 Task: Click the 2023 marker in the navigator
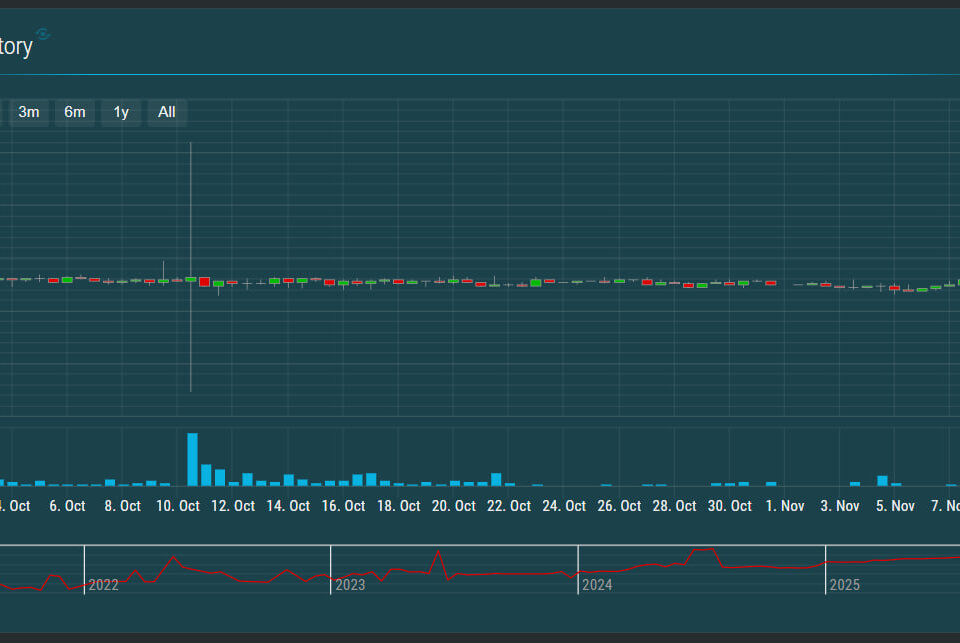click(350, 585)
